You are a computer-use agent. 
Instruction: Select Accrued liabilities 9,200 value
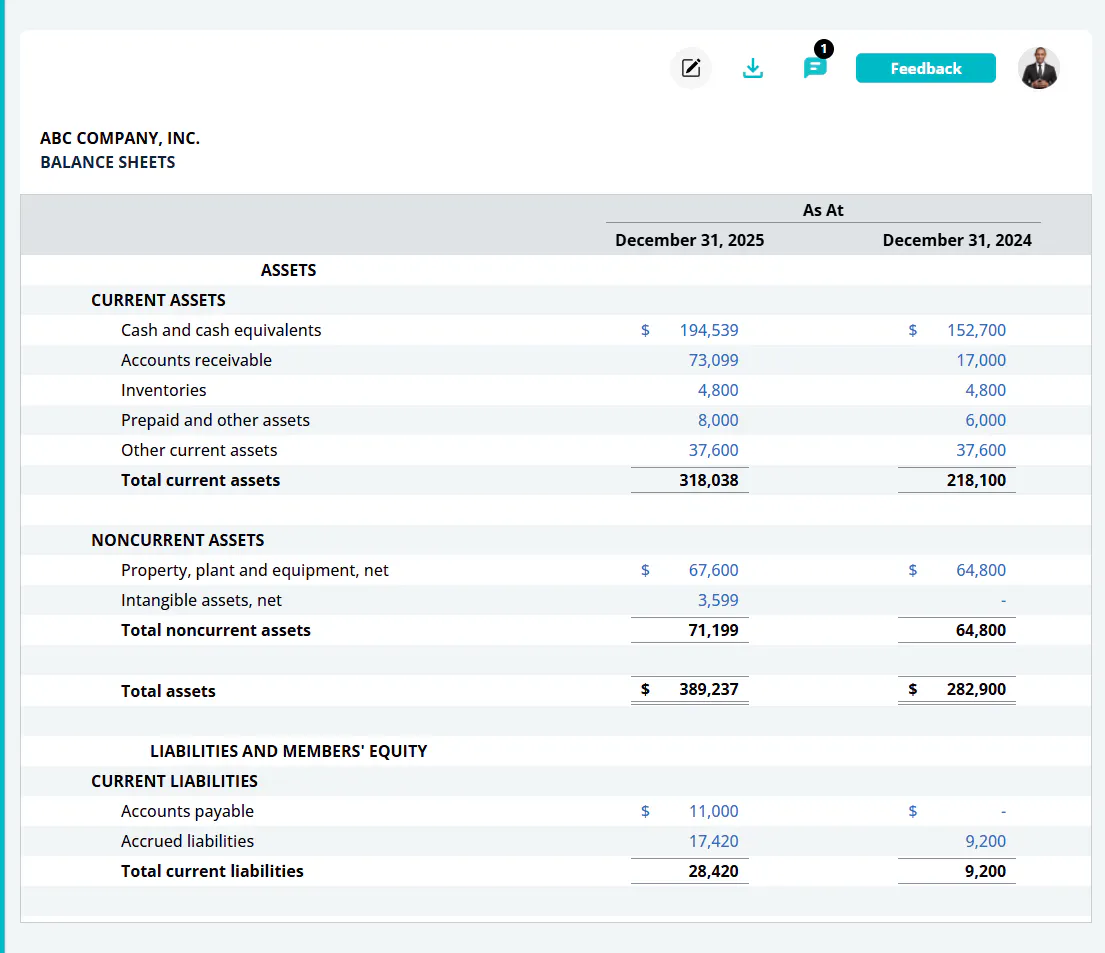[985, 842]
